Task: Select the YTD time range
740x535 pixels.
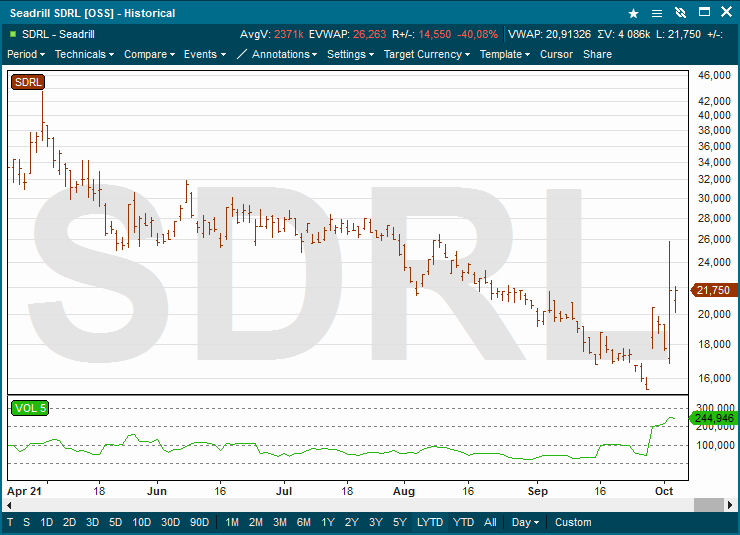Action: tap(463, 522)
